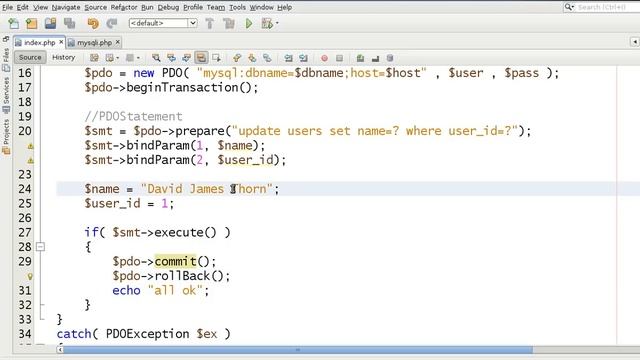Click the grey Redo arrow icon
The height and width of the screenshot is (360, 640).
(112, 23)
